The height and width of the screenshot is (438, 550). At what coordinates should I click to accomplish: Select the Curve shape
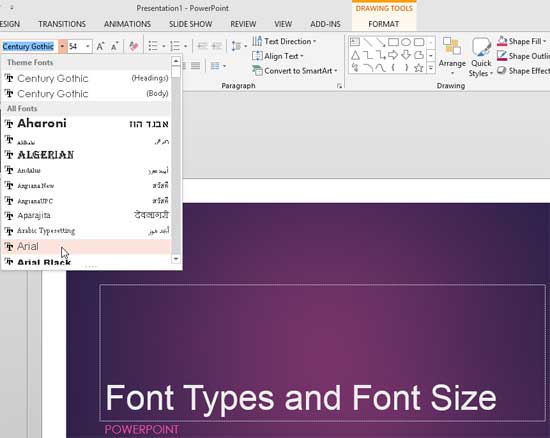tap(381, 68)
